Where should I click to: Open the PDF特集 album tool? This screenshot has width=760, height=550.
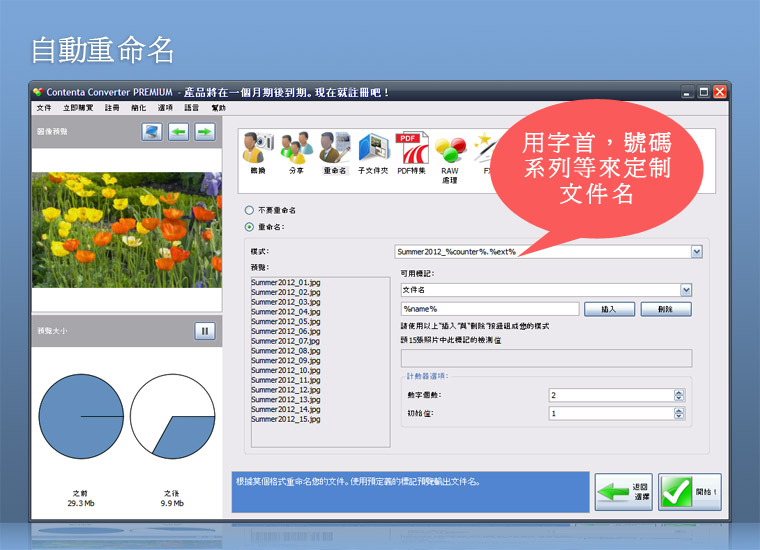point(412,153)
